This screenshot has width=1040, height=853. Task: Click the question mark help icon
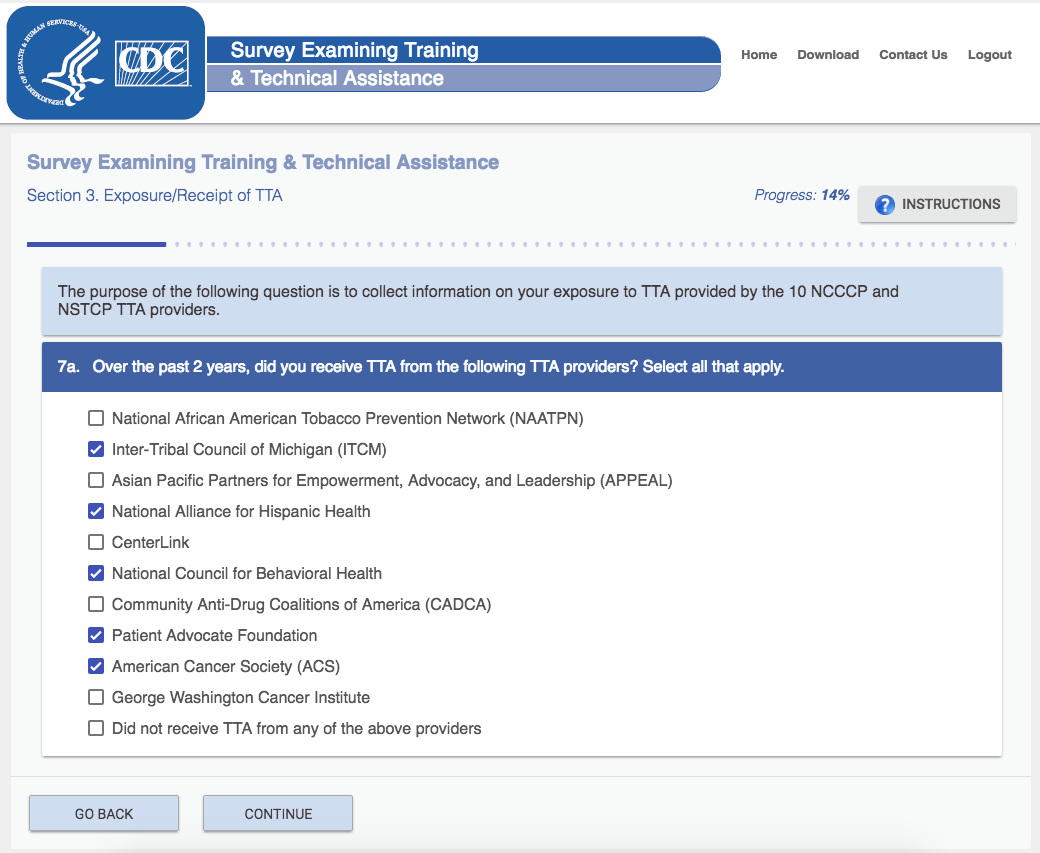884,205
